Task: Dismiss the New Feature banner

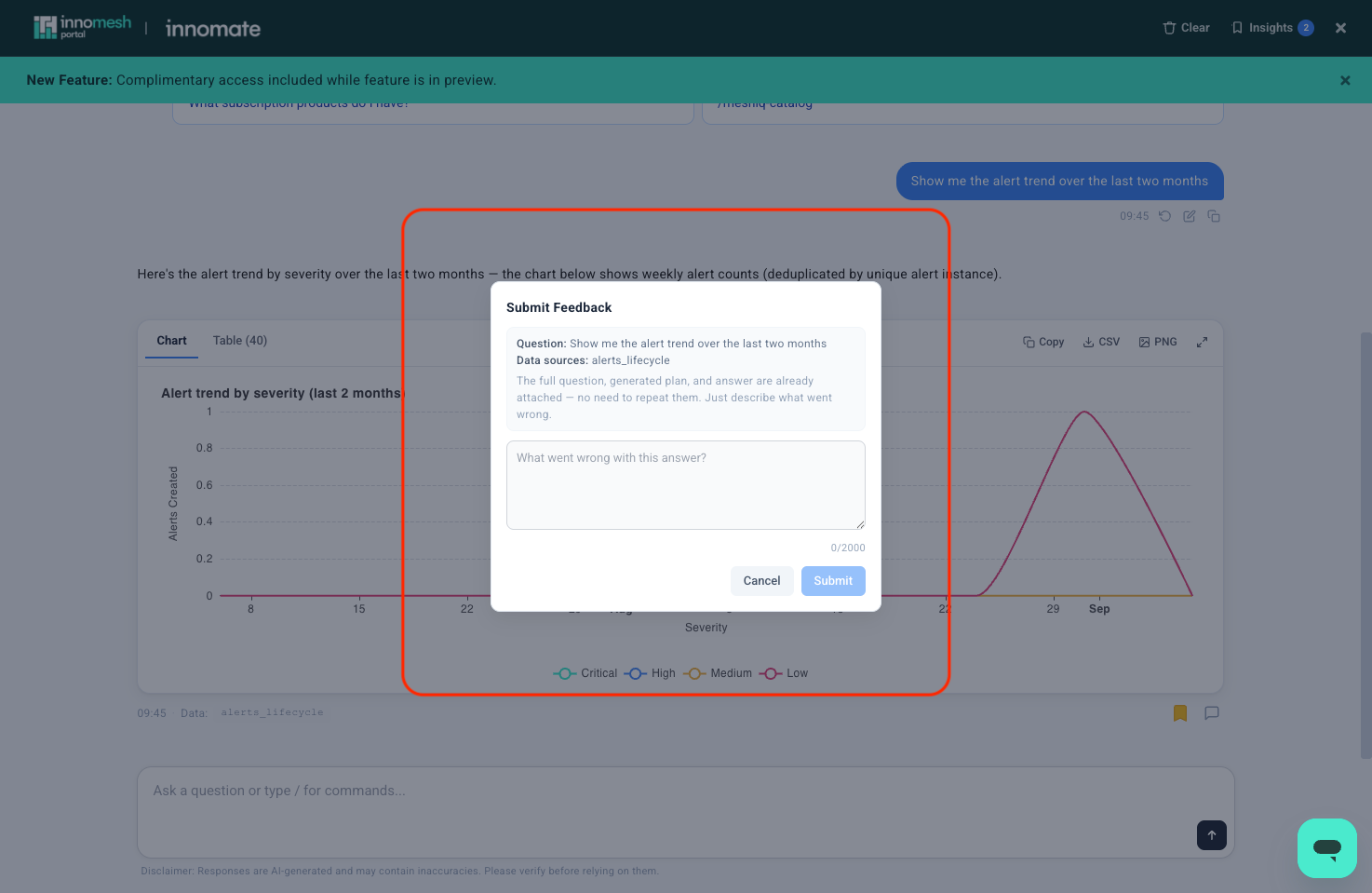Action: pyautogui.click(x=1345, y=80)
